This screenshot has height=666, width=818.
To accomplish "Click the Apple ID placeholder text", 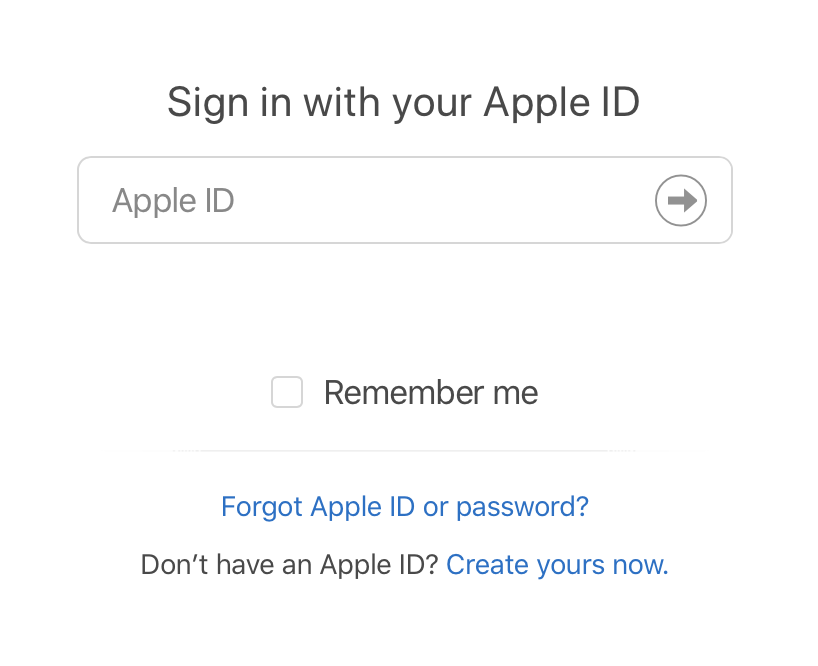I will 173,201.
